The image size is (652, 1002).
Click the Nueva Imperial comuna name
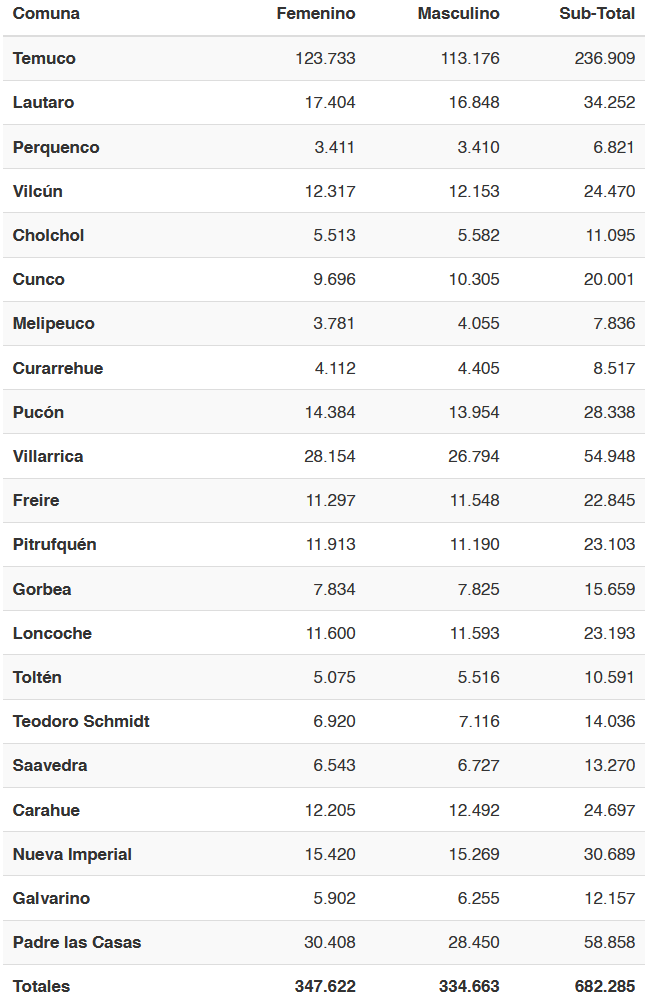[x=72, y=854]
